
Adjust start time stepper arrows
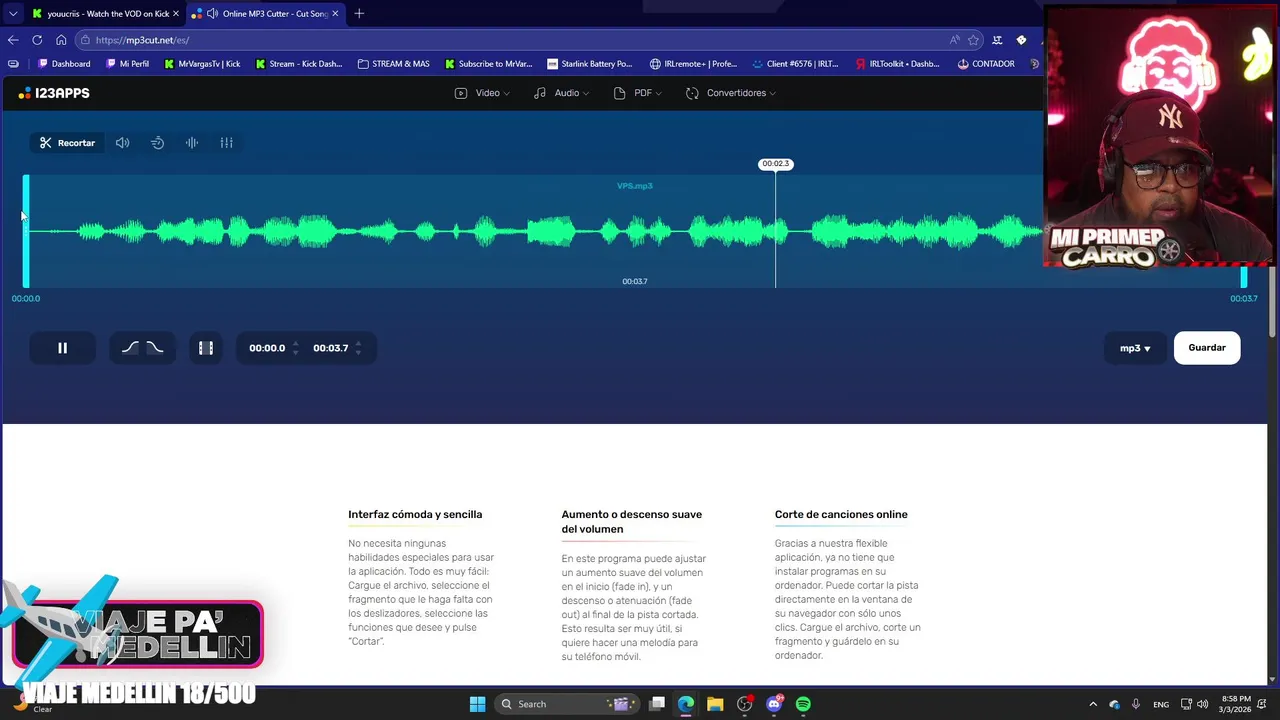pos(295,348)
